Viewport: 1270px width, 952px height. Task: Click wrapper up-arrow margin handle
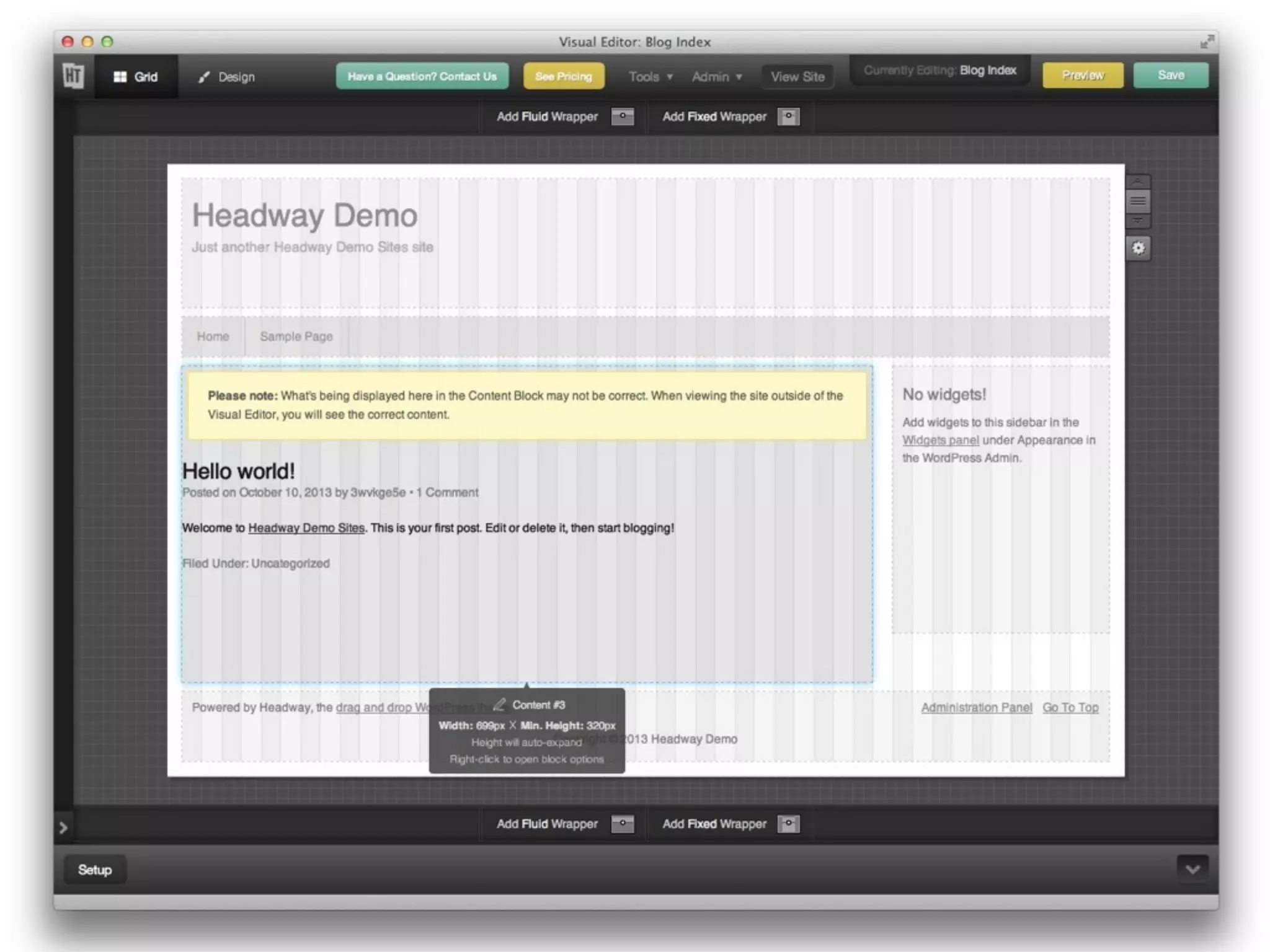(1138, 181)
